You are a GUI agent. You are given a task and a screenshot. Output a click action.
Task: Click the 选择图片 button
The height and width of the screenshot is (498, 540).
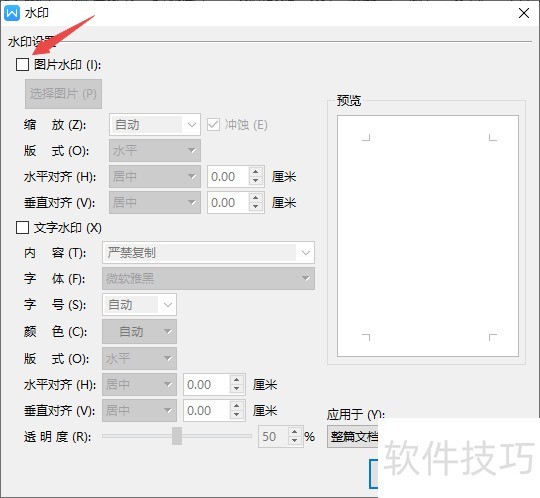[63, 94]
